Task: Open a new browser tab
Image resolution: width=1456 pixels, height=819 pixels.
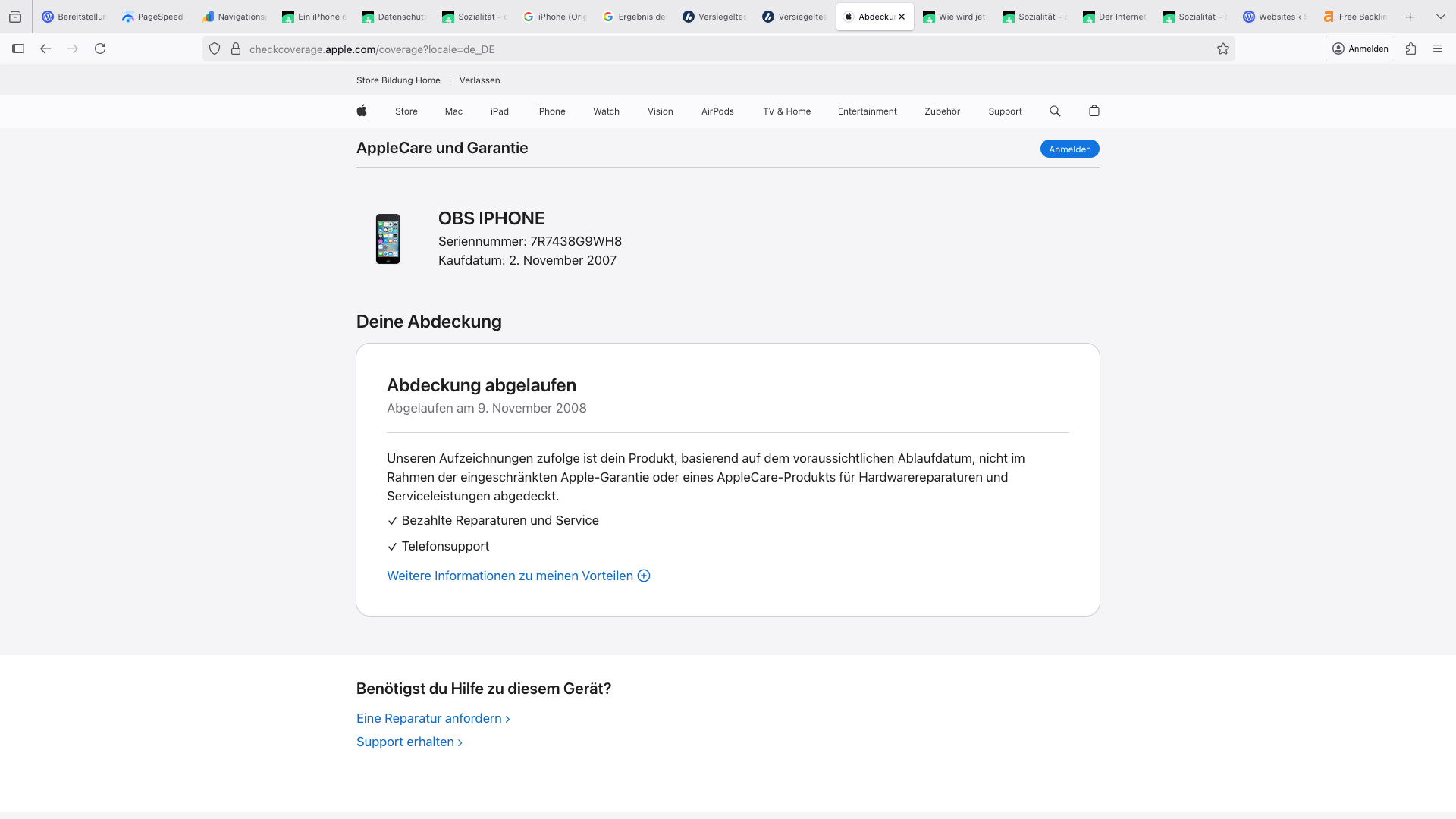Action: pyautogui.click(x=1410, y=17)
